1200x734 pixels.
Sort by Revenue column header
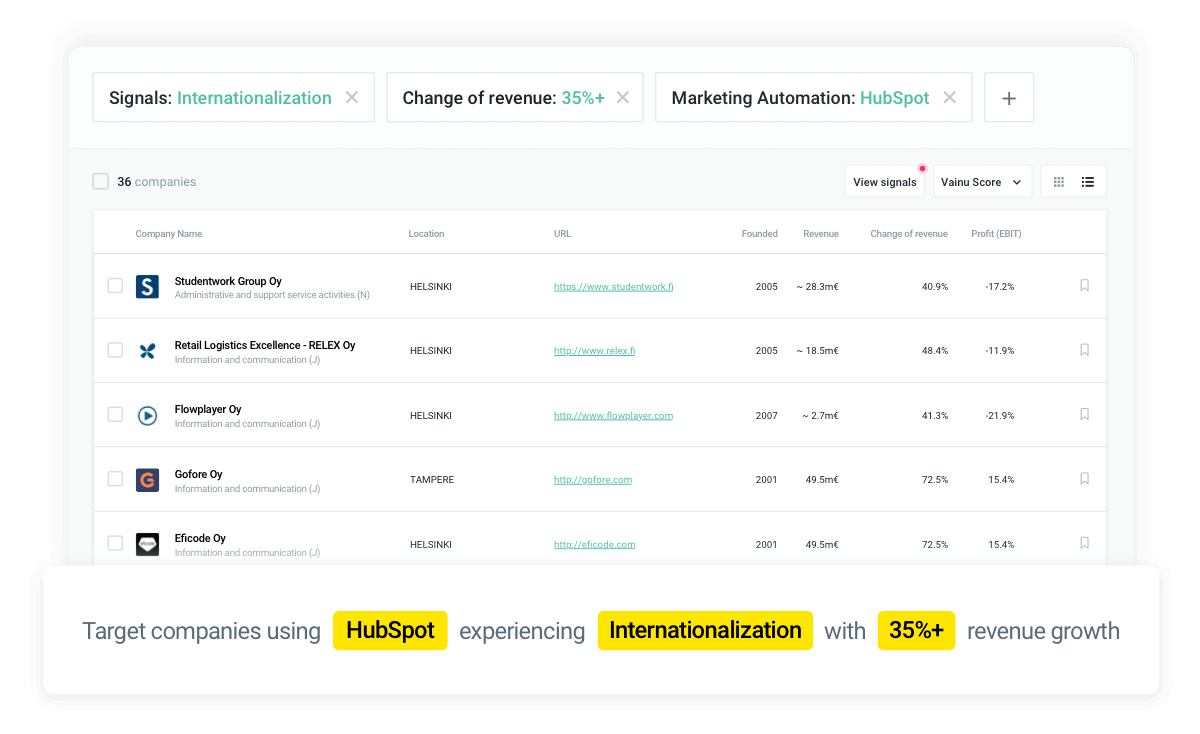pyautogui.click(x=820, y=234)
